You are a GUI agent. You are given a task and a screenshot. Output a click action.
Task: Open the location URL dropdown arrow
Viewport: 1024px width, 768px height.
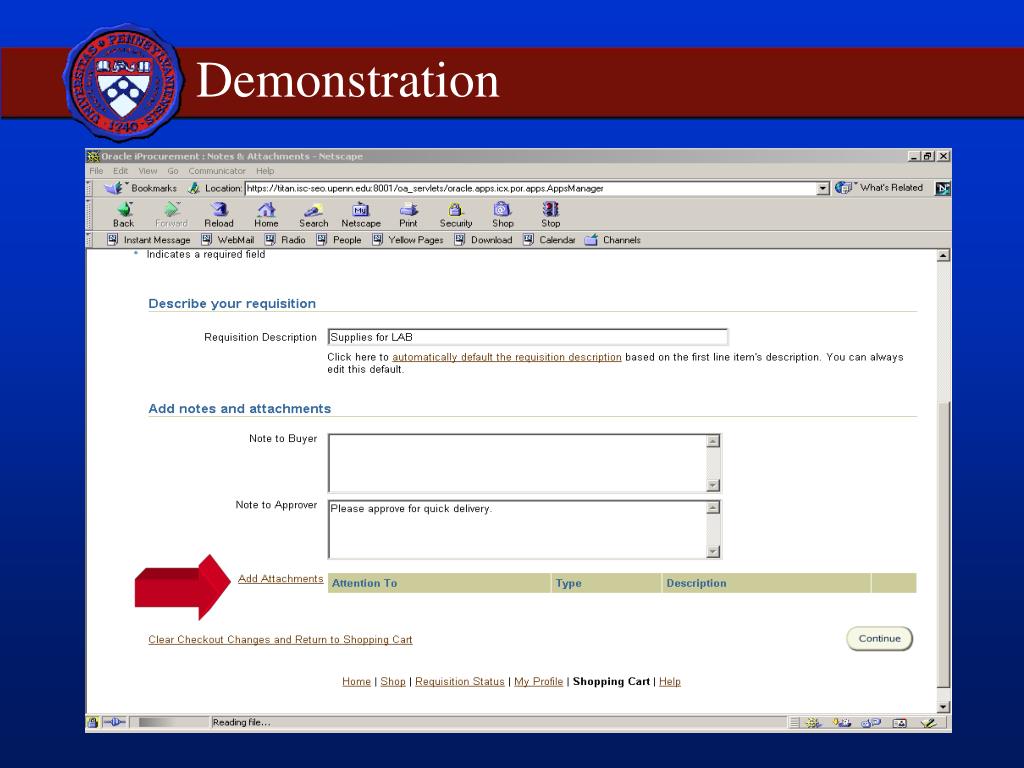coord(823,188)
